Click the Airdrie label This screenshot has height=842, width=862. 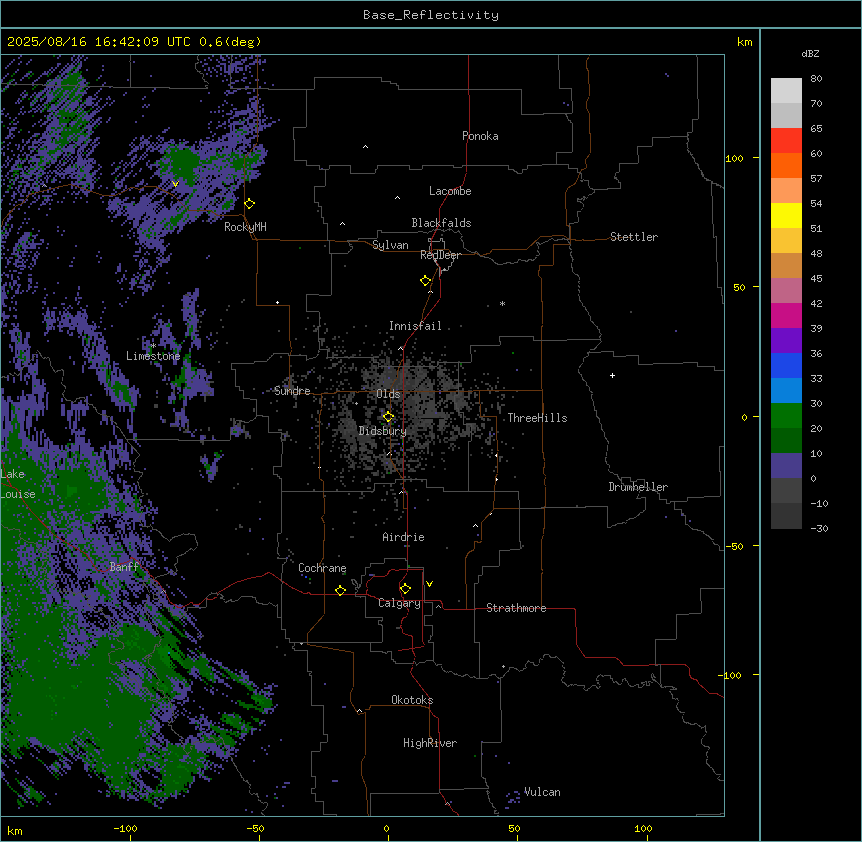click(404, 537)
